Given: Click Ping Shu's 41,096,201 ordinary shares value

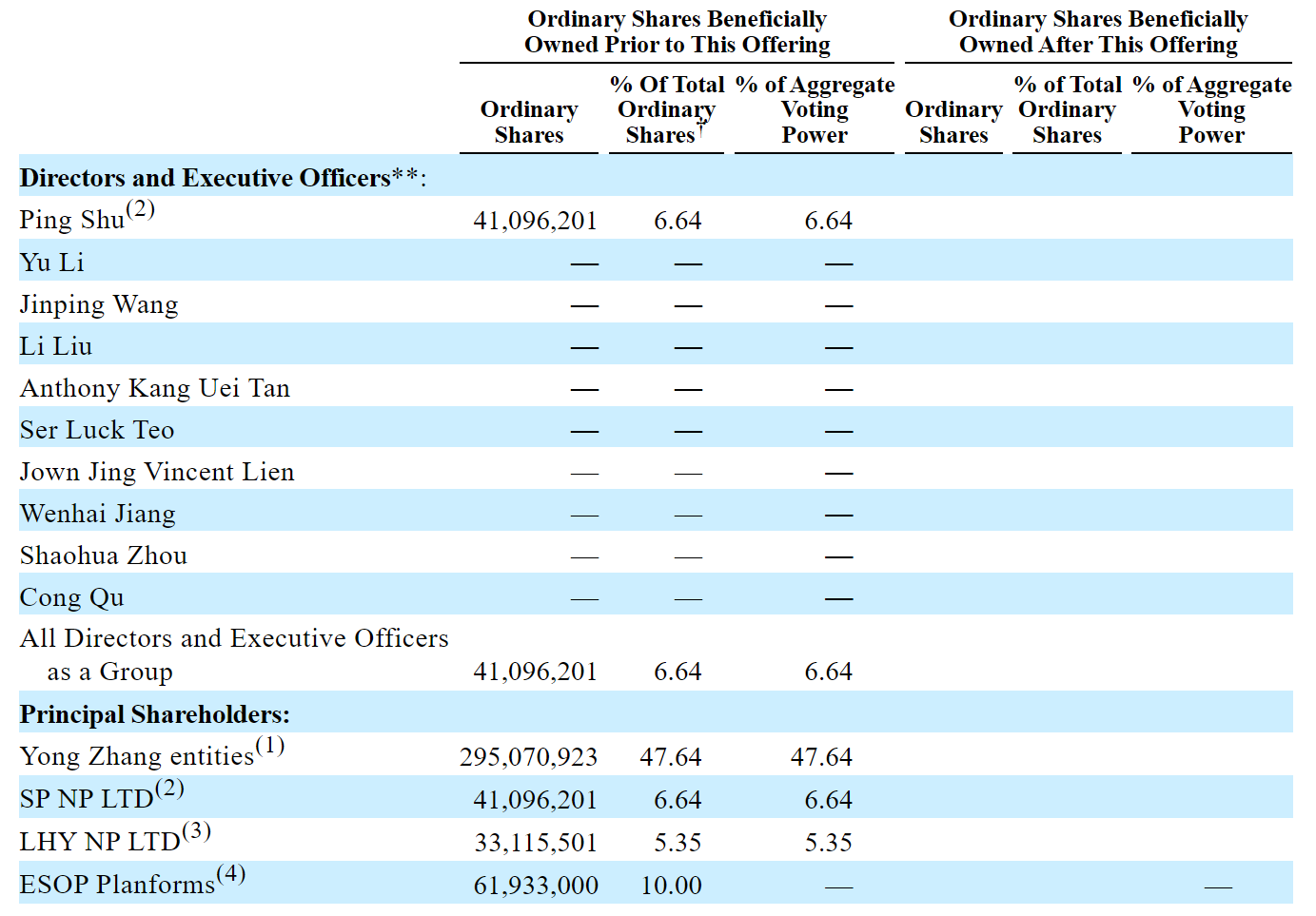Looking at the screenshot, I should (x=535, y=221).
